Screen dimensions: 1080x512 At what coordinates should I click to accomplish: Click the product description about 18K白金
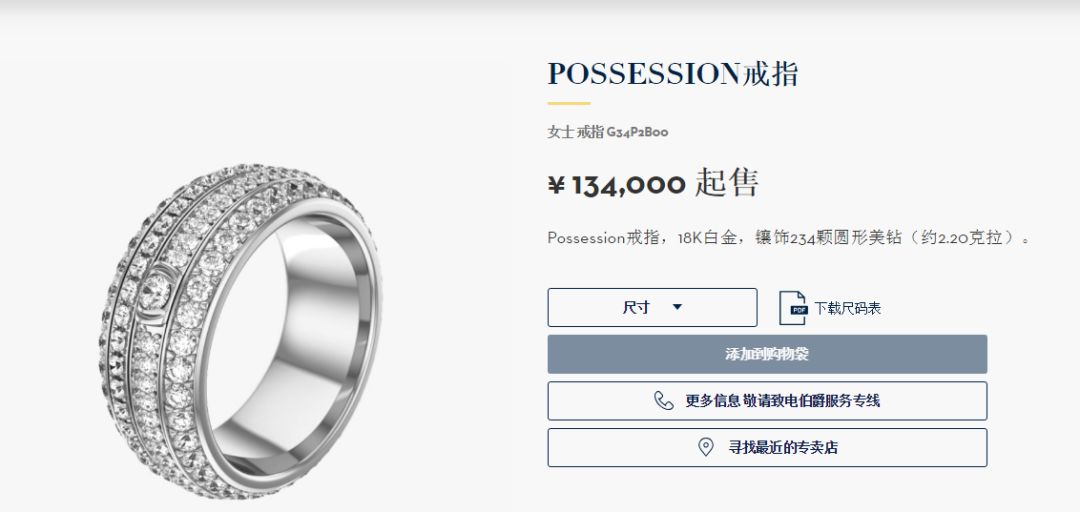(x=789, y=238)
